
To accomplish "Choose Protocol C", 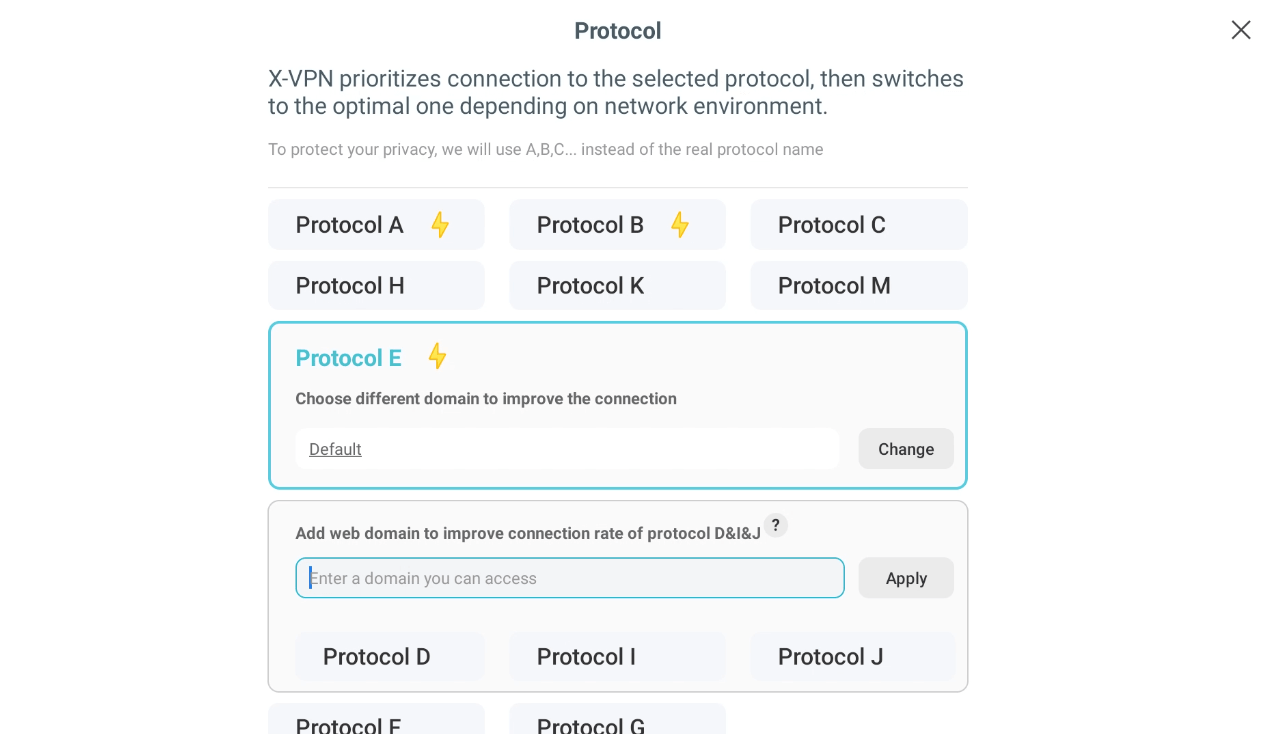I will point(858,225).
